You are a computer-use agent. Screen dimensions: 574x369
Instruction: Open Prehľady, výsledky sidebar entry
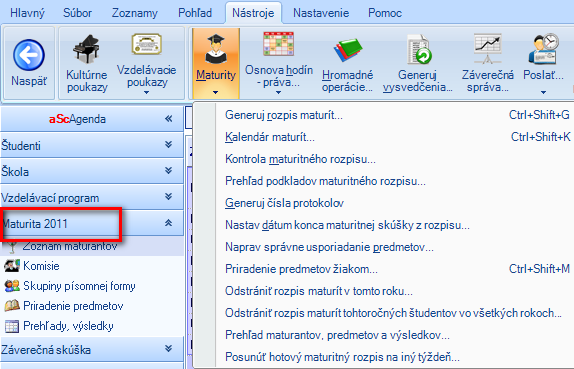coord(68,326)
